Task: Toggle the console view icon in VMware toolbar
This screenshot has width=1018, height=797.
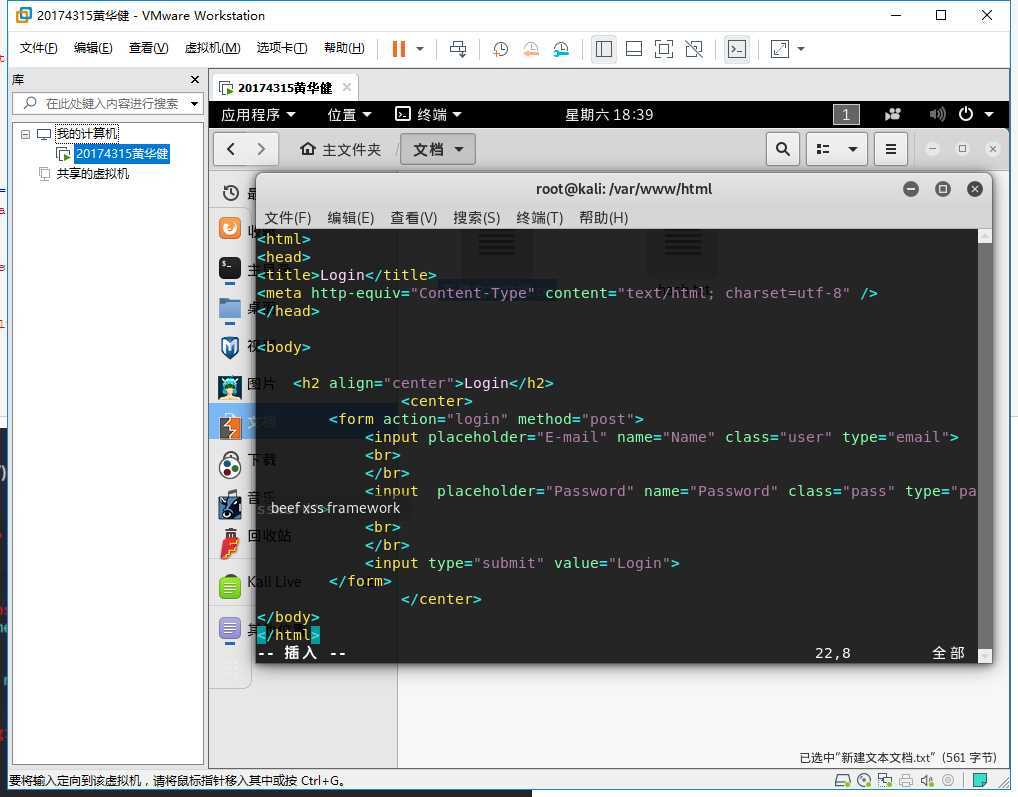Action: [737, 49]
